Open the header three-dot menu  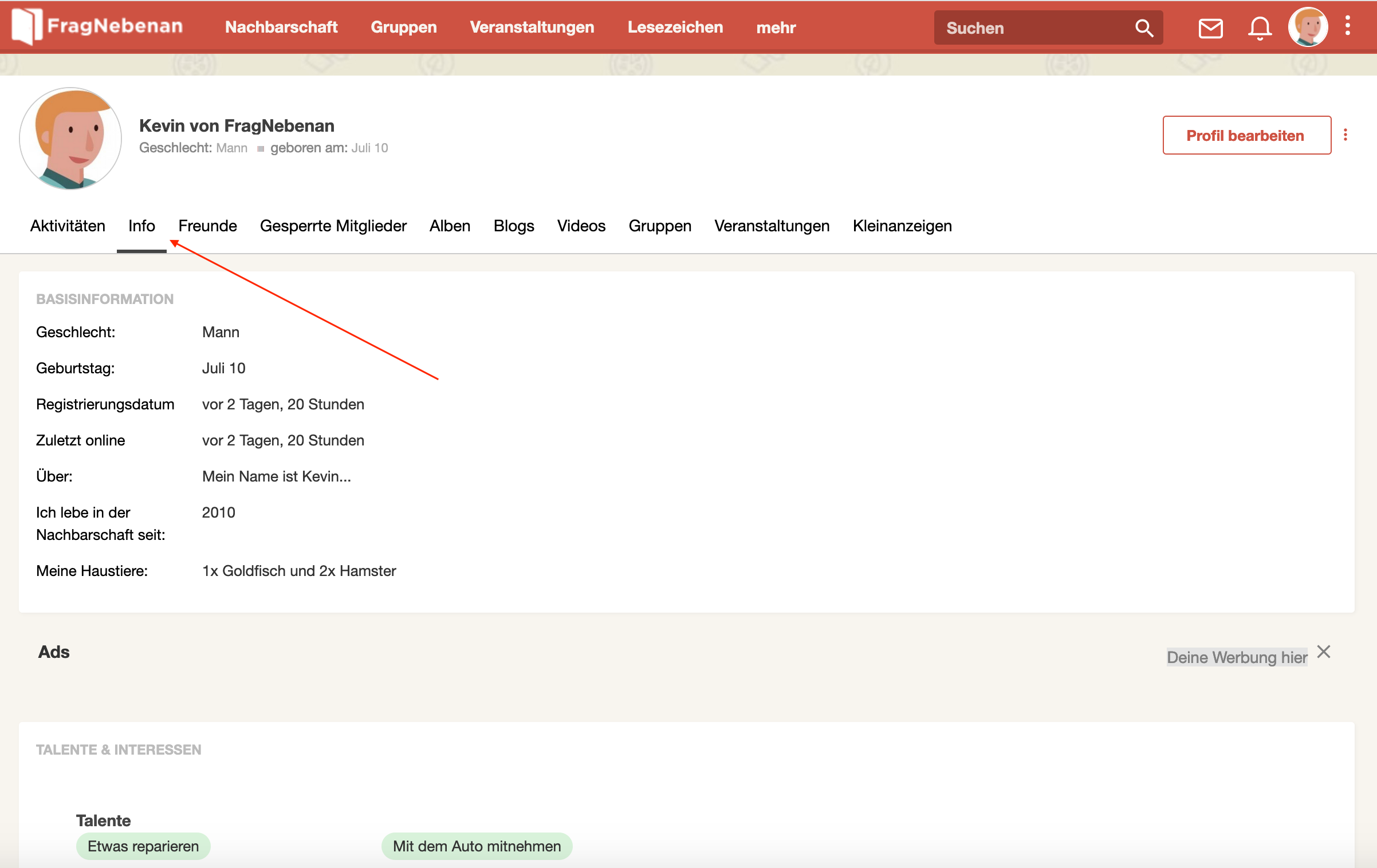tap(1348, 26)
